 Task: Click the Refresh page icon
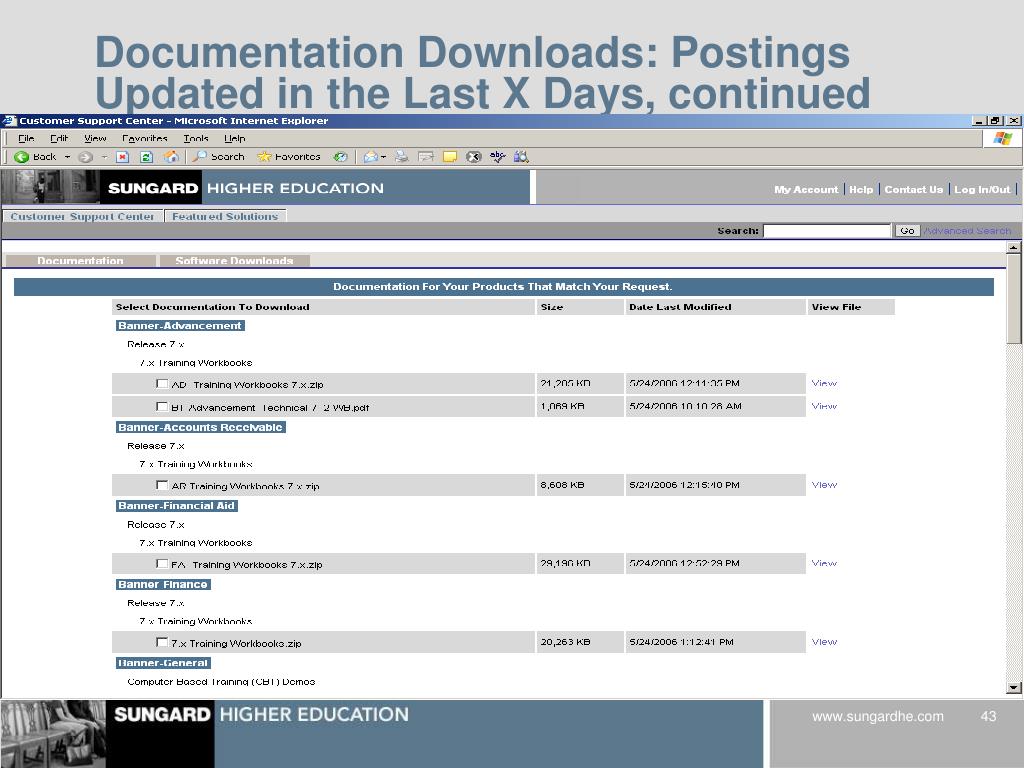click(146, 157)
